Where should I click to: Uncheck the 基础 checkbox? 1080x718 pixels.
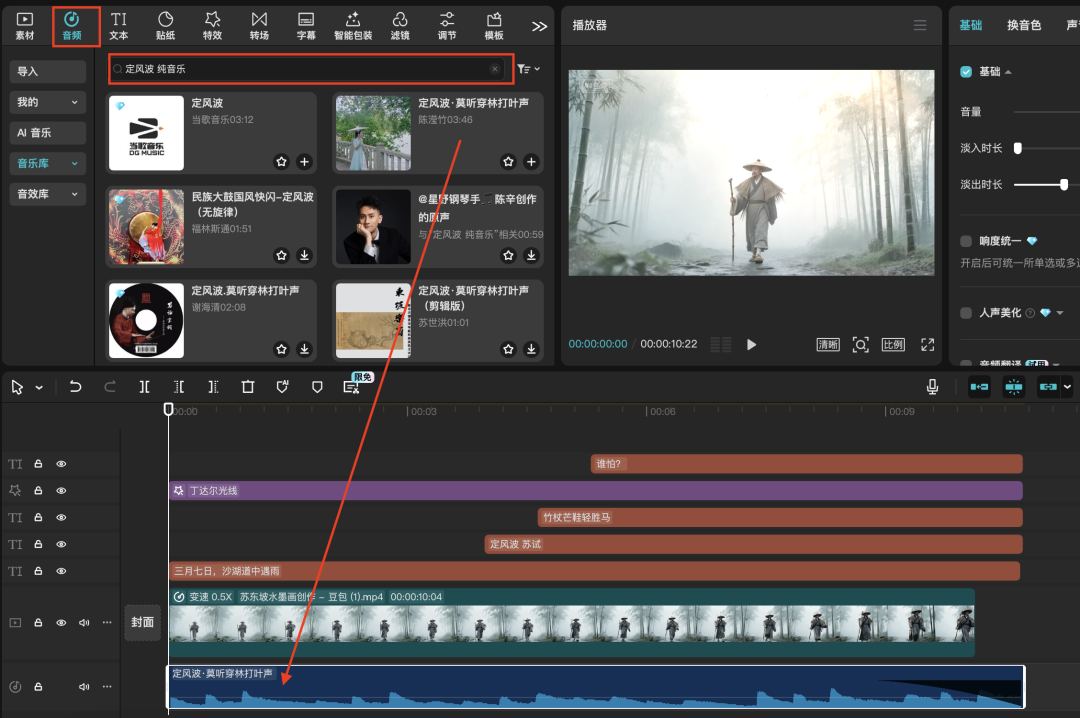pos(966,72)
